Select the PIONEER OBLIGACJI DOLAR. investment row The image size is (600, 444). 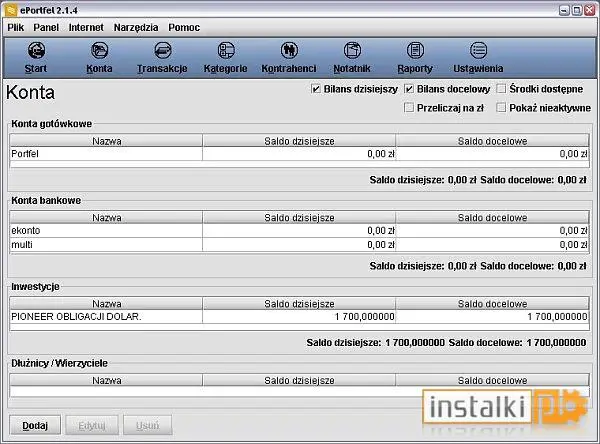tap(299, 317)
